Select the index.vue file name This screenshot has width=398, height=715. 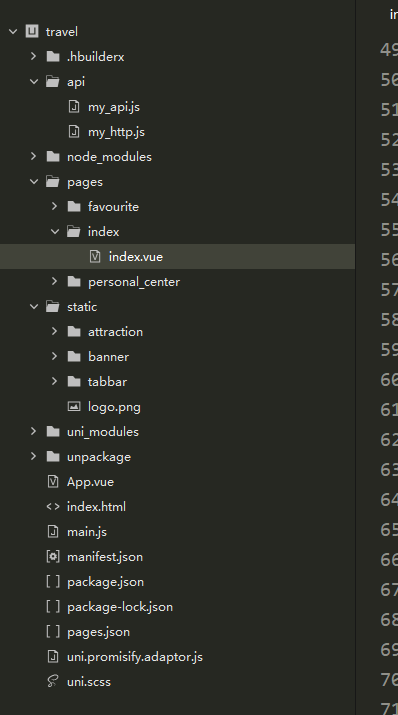(x=136, y=257)
